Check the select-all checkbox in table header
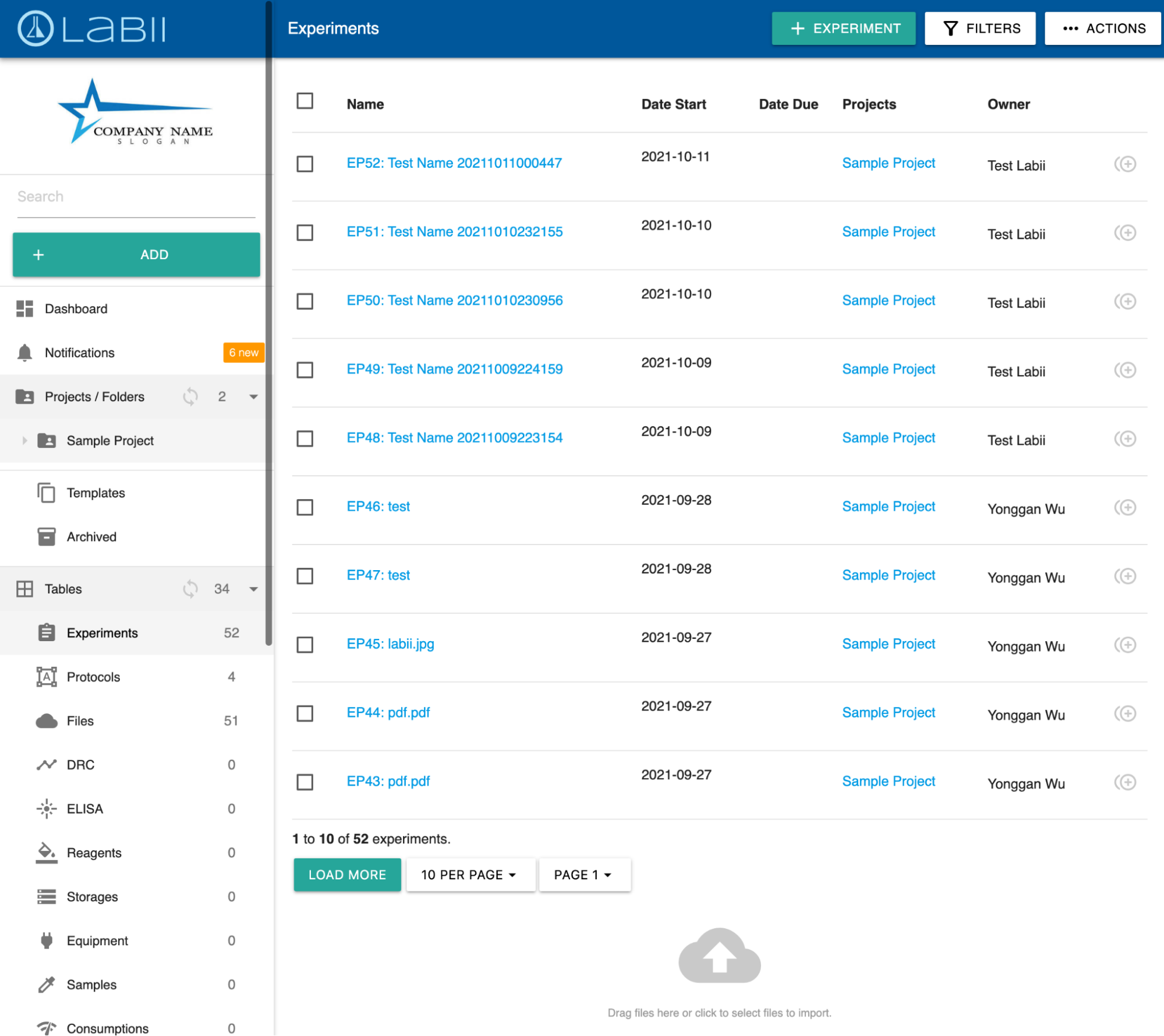 coord(305,101)
